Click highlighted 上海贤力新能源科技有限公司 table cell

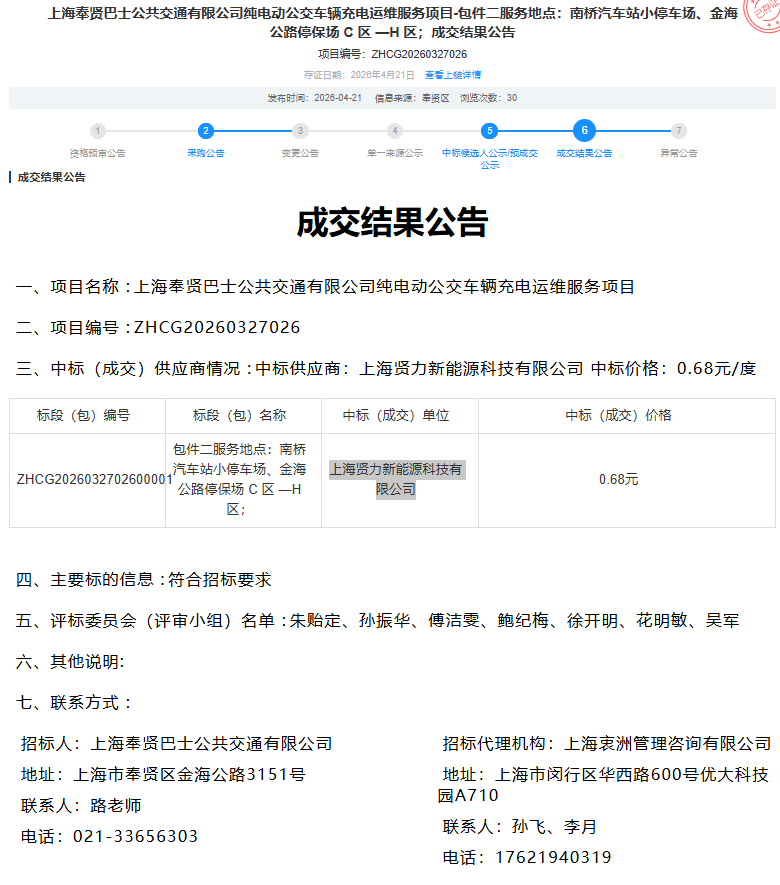click(396, 479)
